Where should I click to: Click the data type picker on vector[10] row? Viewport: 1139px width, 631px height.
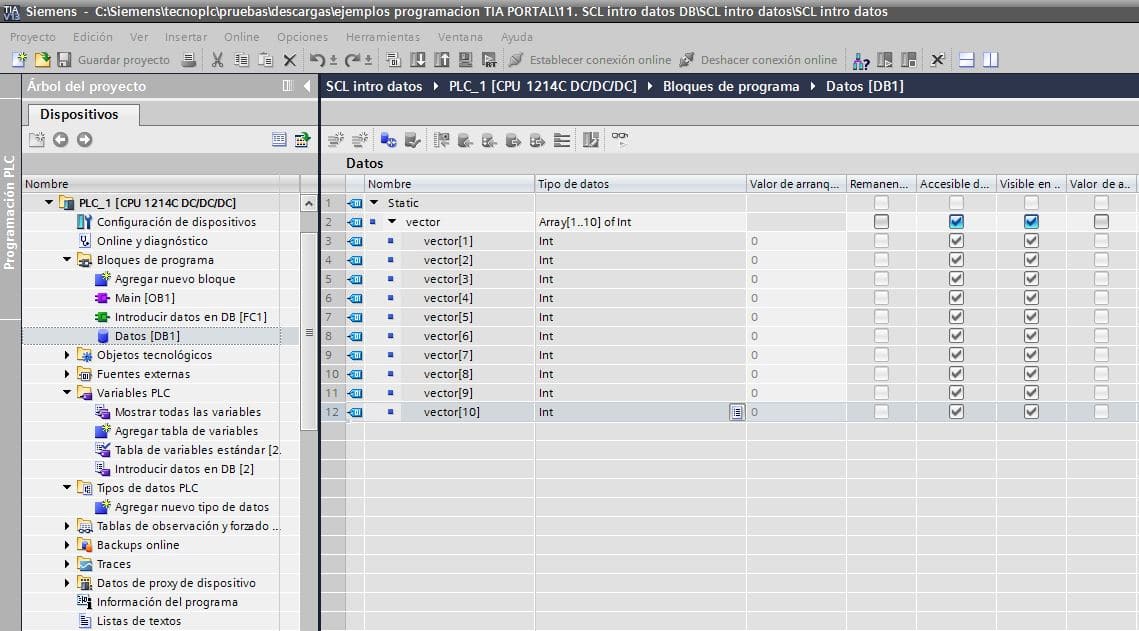click(737, 412)
